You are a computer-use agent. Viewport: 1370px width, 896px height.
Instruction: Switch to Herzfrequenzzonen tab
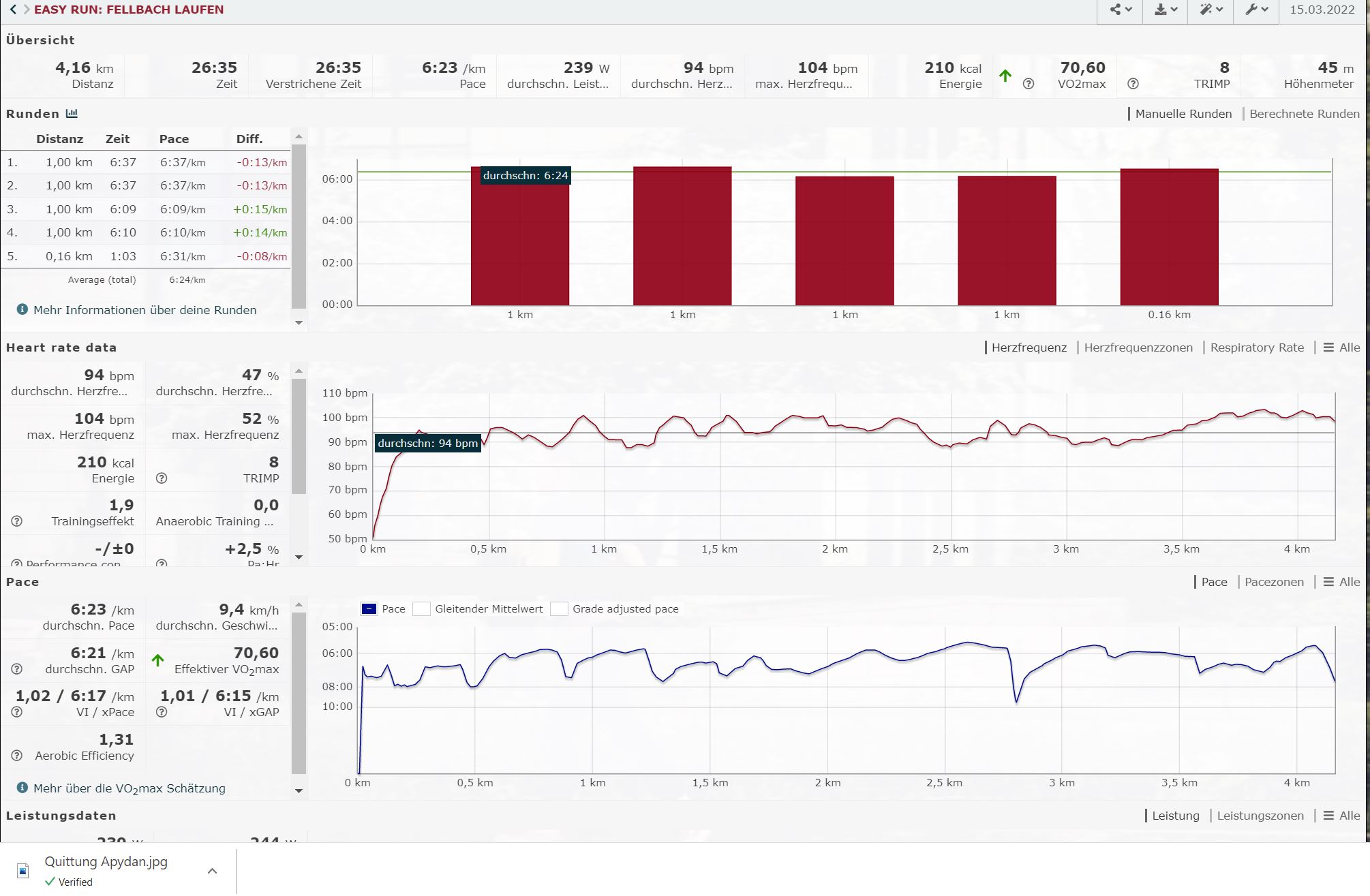point(1138,347)
